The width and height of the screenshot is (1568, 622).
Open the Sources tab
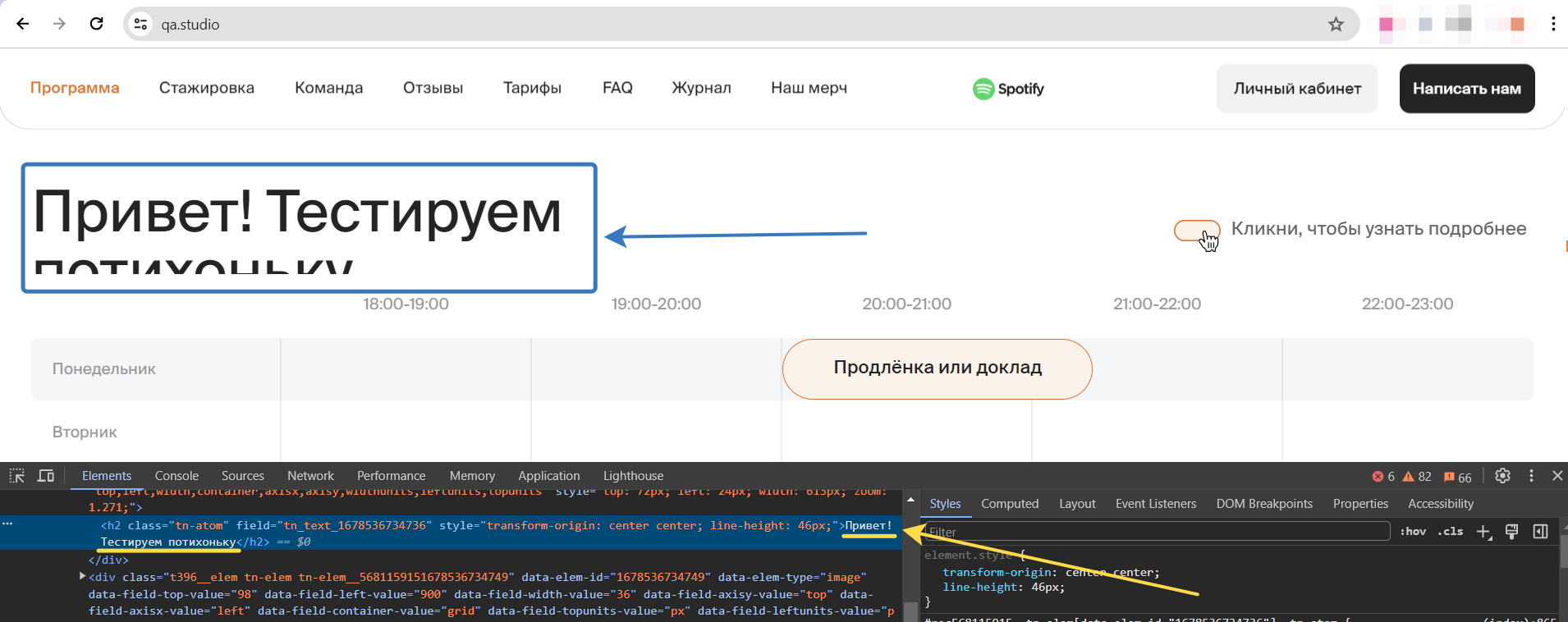pyautogui.click(x=243, y=476)
